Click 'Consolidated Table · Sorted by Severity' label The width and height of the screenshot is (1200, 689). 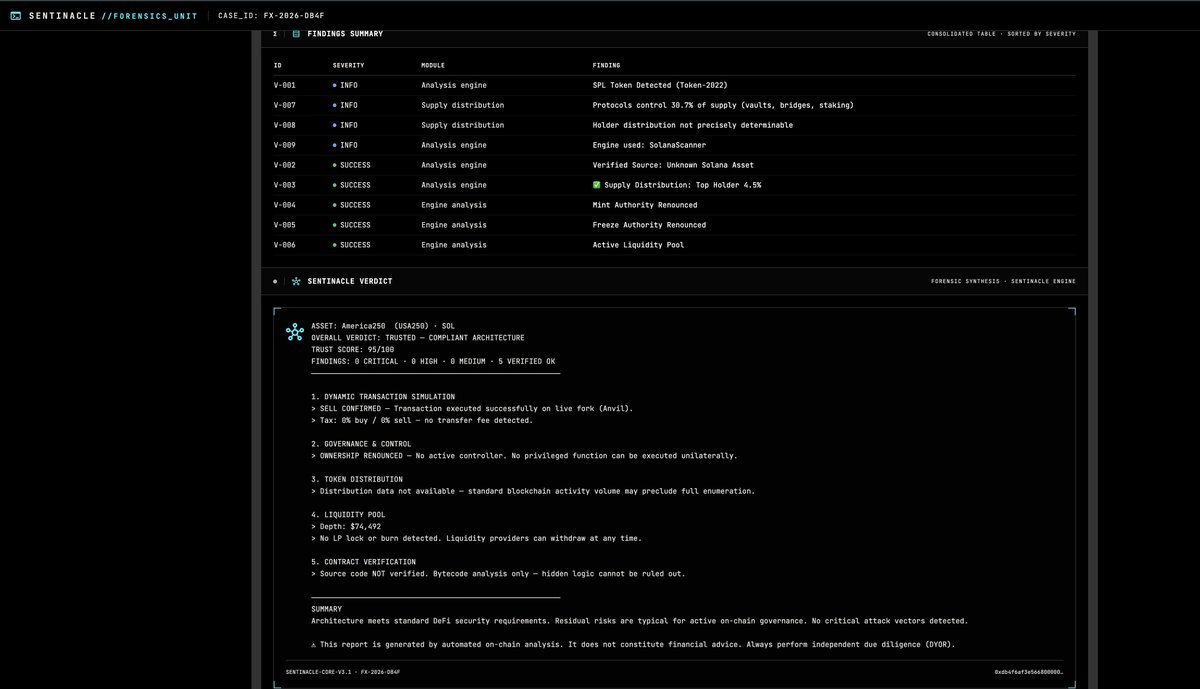1001,34
